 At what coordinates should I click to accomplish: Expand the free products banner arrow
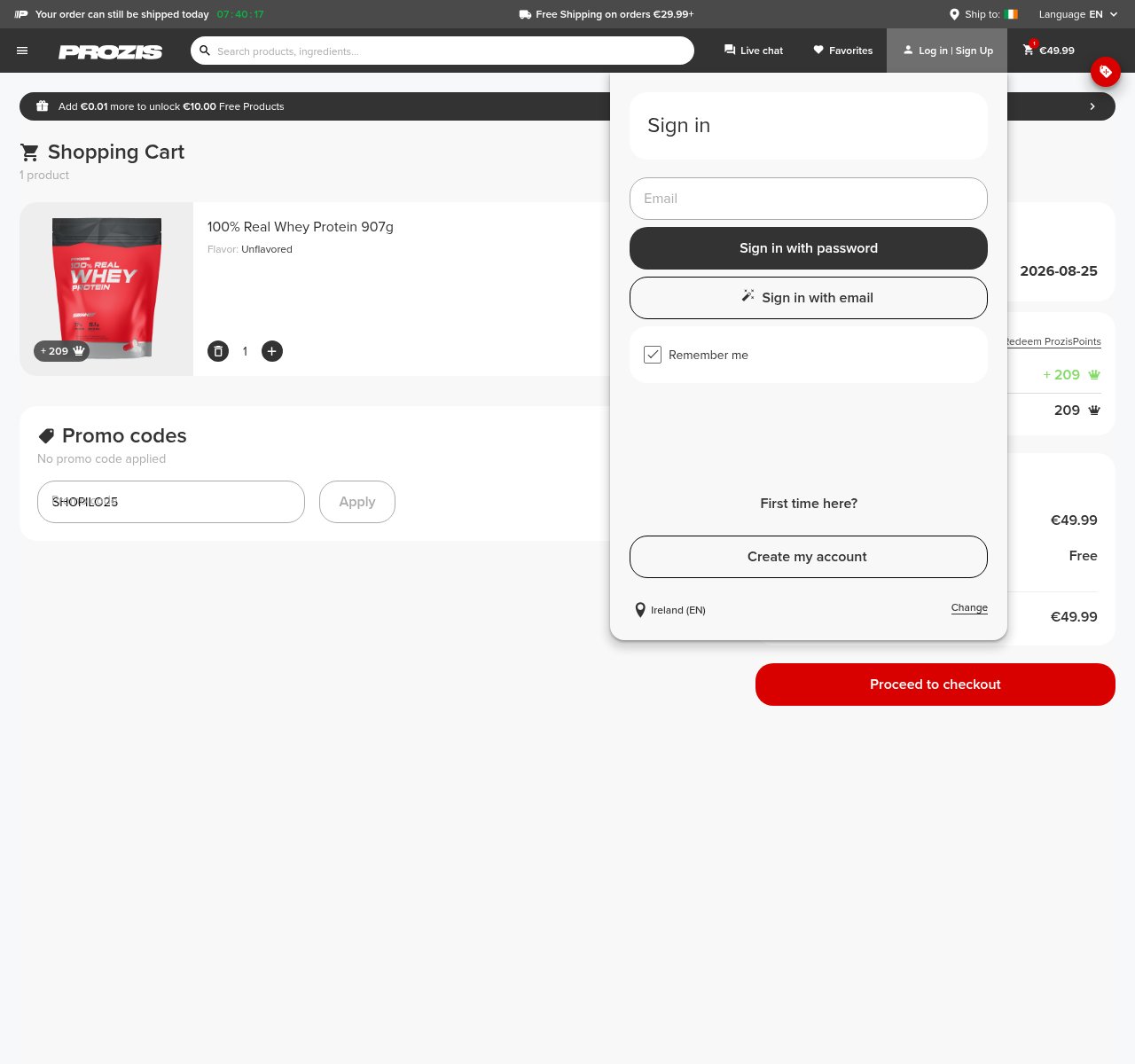[1092, 106]
